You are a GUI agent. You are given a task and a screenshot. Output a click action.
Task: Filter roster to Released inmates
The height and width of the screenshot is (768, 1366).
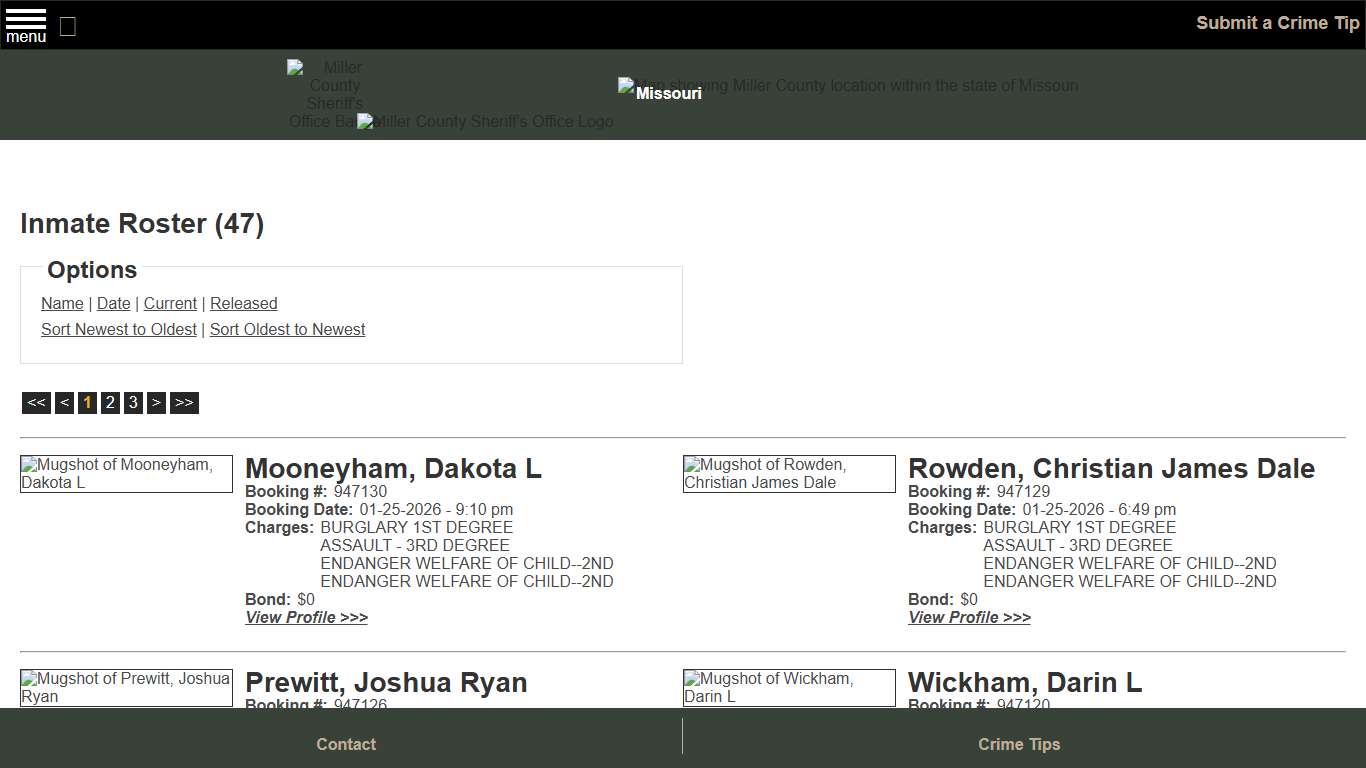tap(243, 303)
